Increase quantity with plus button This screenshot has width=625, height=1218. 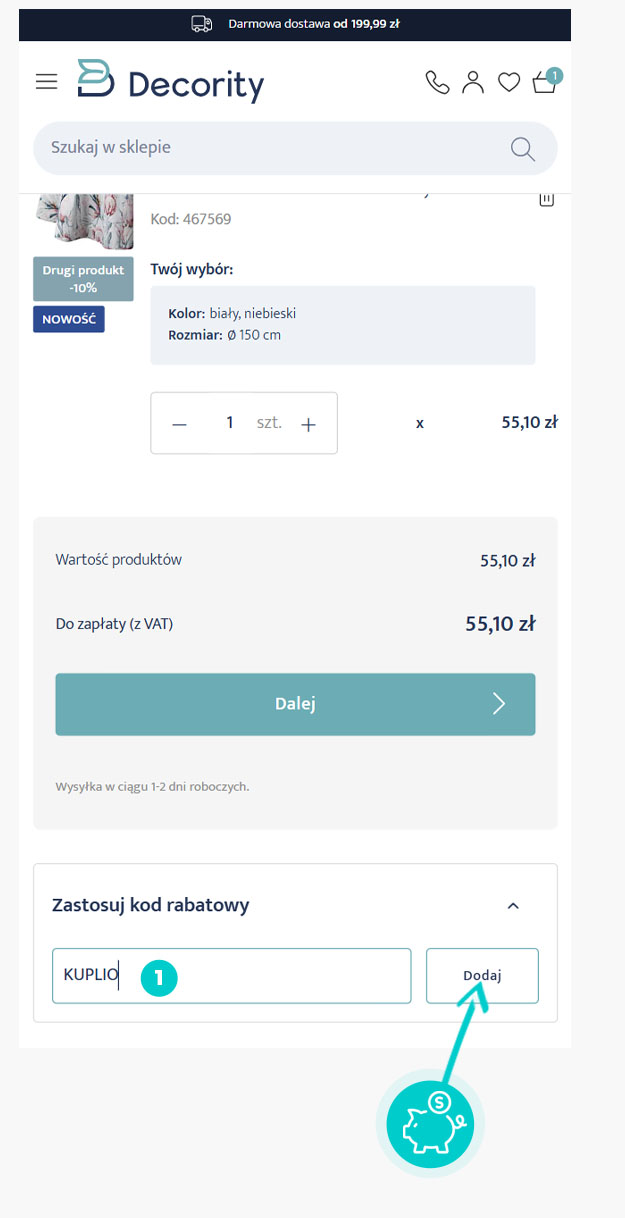click(309, 424)
